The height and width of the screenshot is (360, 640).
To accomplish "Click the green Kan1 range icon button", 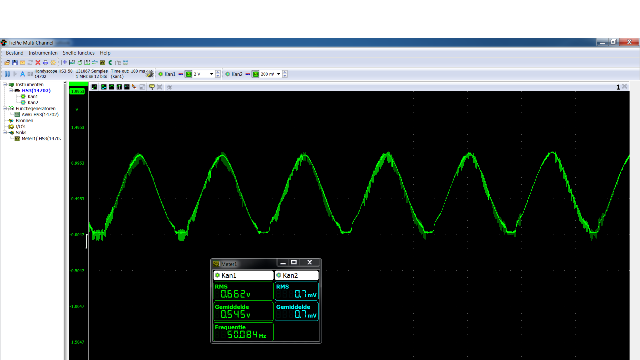I will (x=189, y=74).
